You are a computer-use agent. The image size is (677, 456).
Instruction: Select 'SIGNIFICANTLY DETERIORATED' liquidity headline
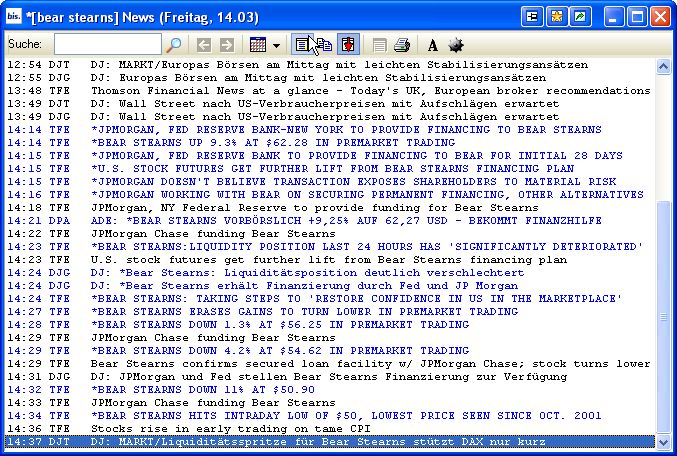330,247
